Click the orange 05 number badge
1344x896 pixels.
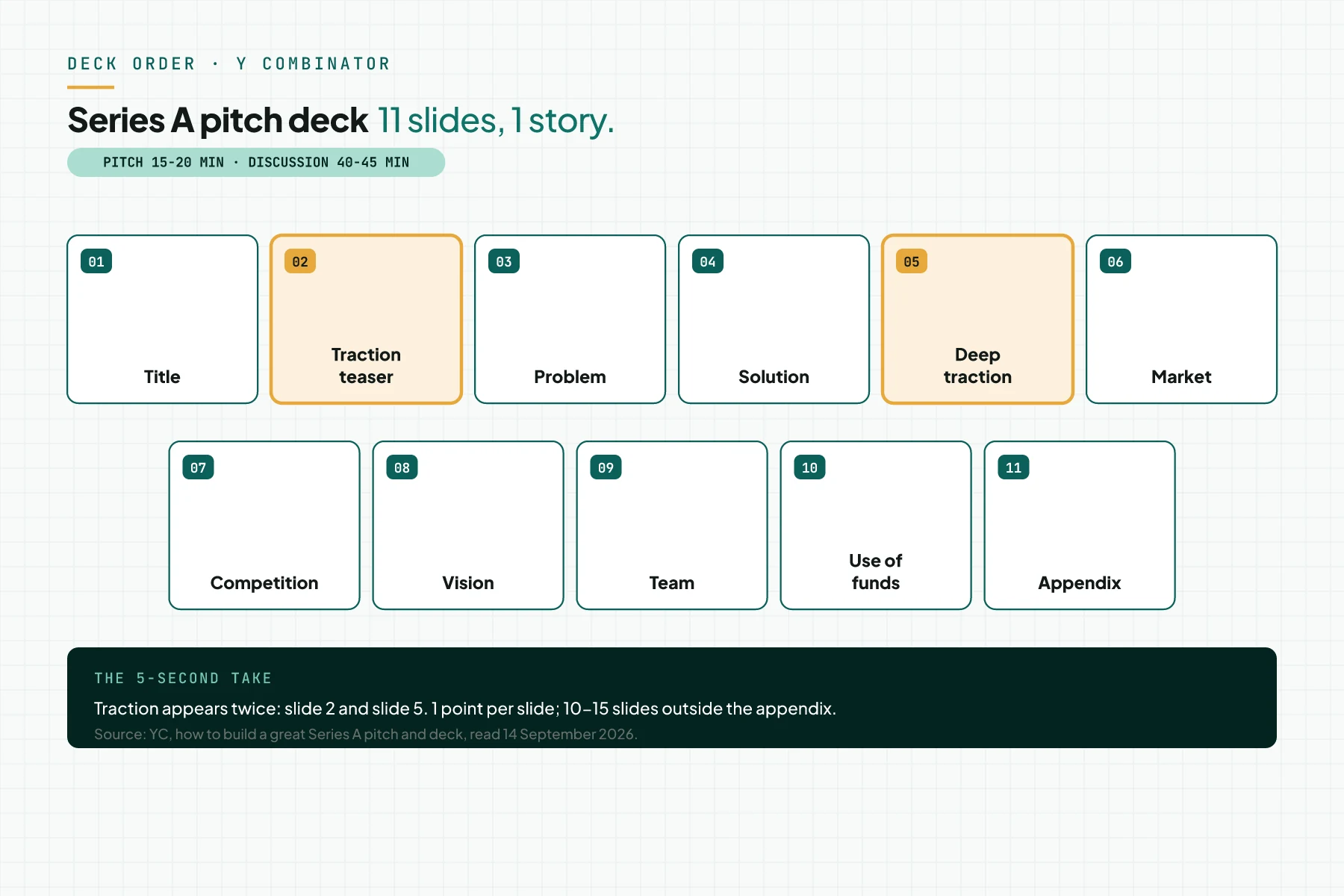point(912,261)
